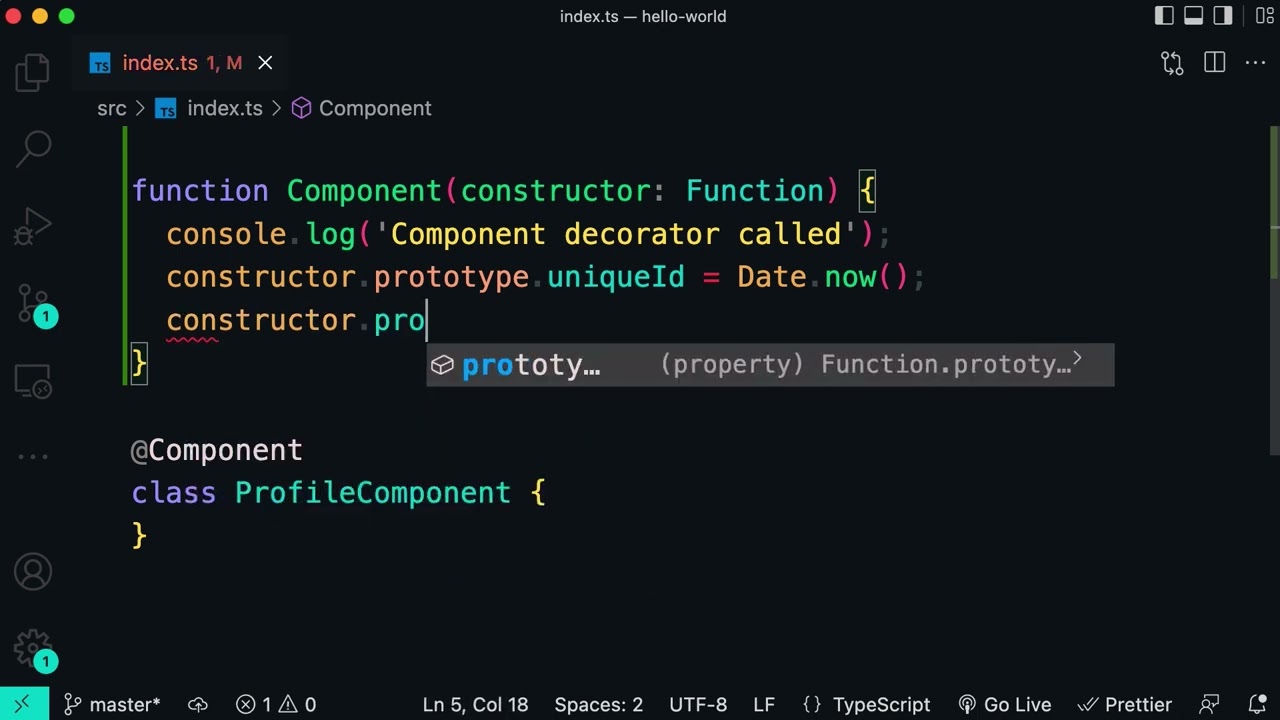1280x720 pixels.
Task: Open Manage gear icon
Action: coord(33,648)
